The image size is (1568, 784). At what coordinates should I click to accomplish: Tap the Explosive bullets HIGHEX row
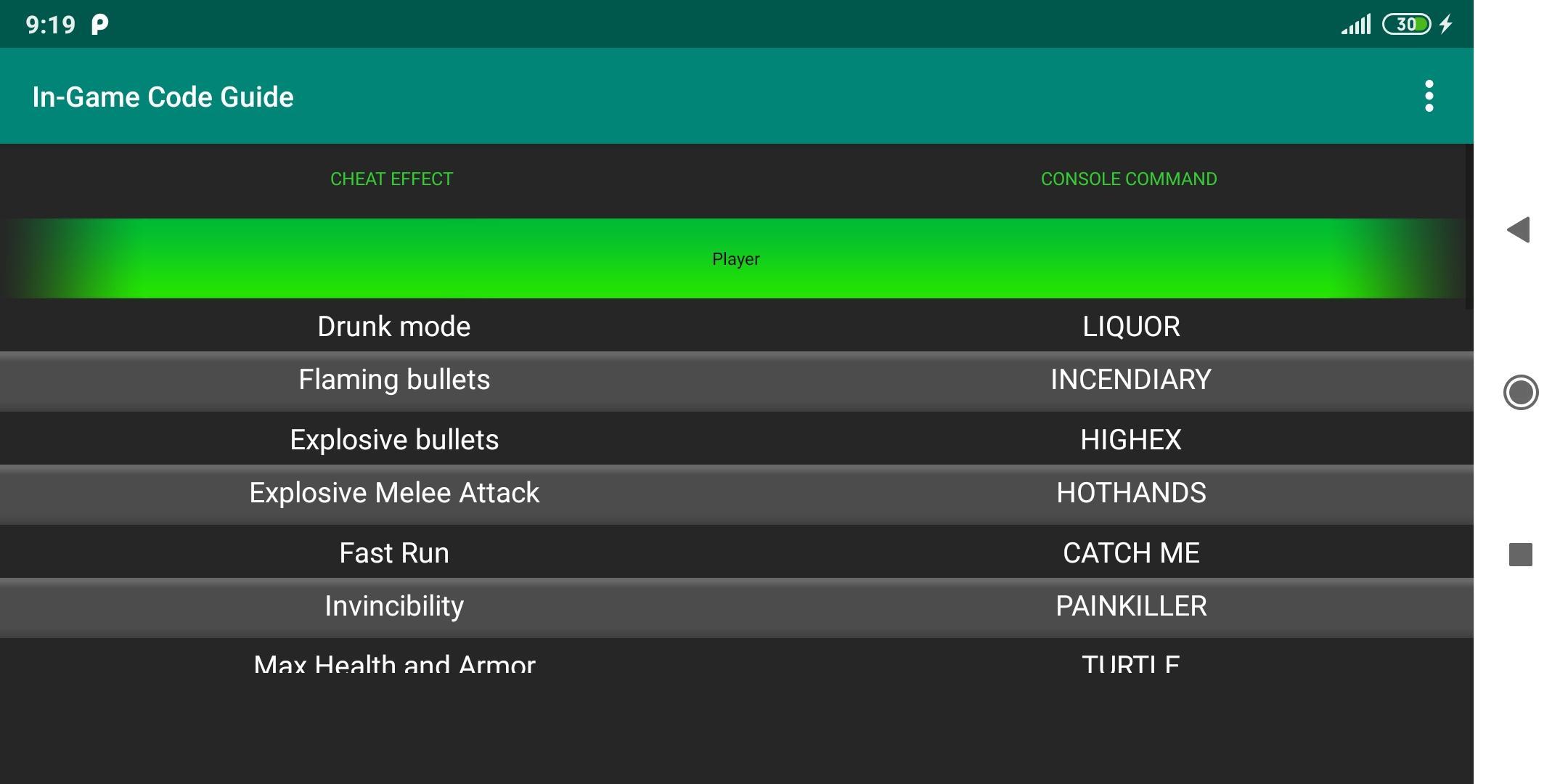coord(736,438)
